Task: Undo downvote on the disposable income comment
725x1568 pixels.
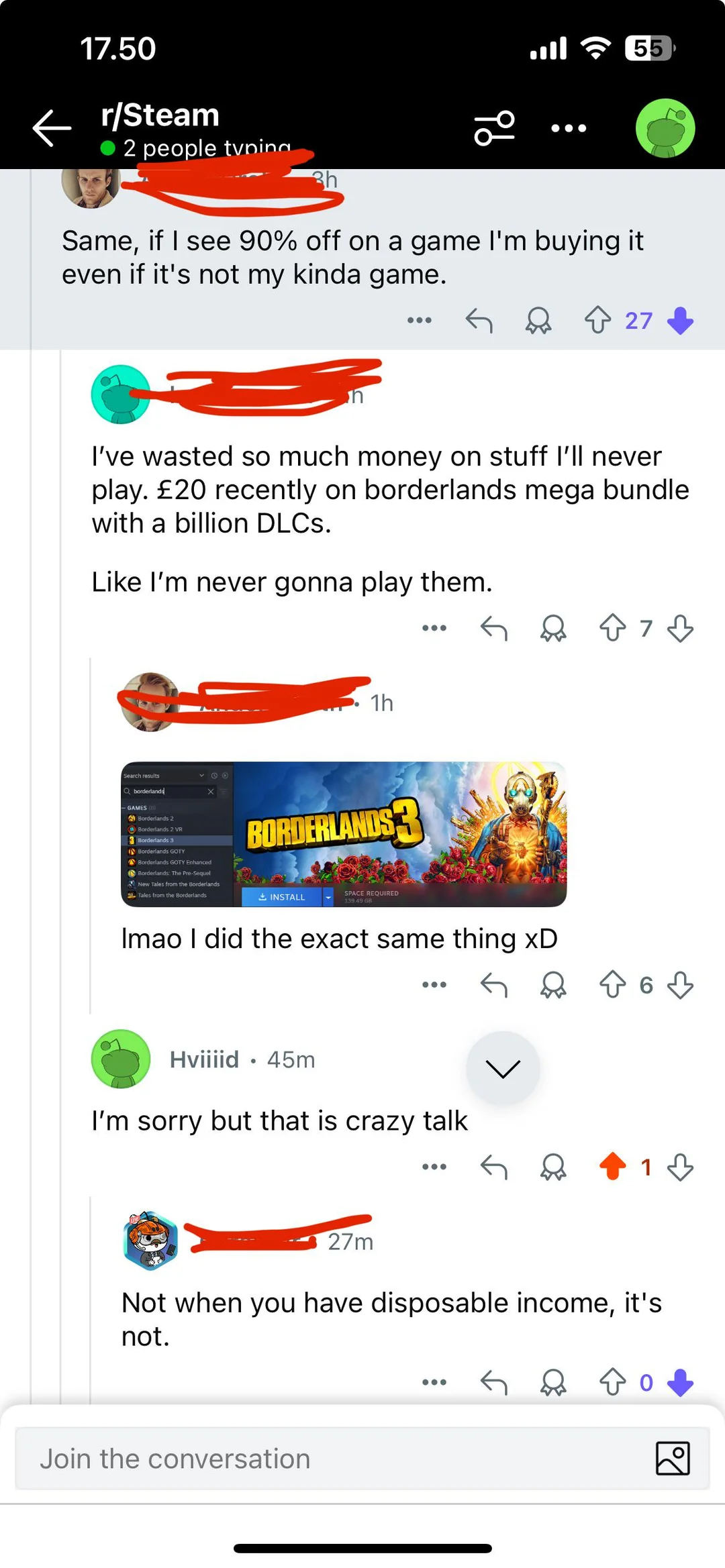Action: (681, 1382)
